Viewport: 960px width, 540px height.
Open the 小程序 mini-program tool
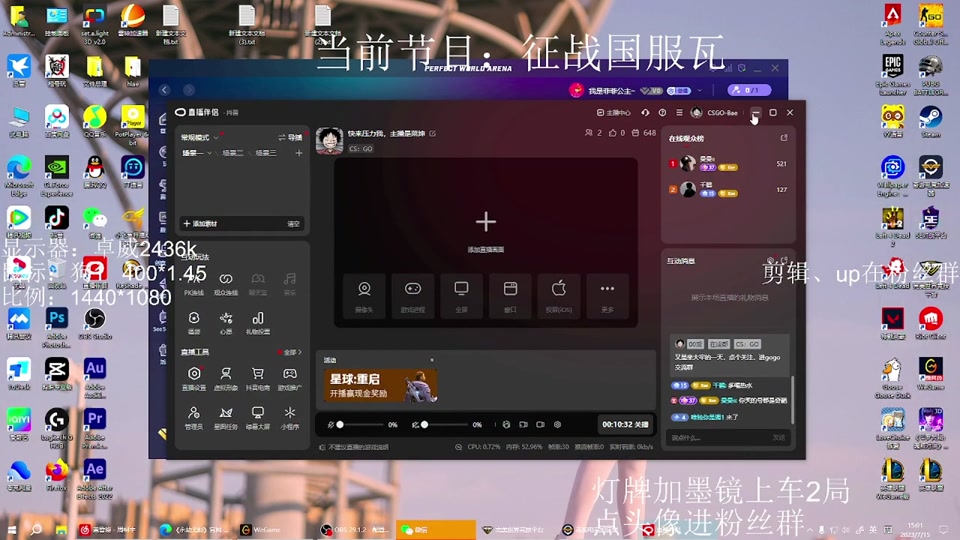290,418
